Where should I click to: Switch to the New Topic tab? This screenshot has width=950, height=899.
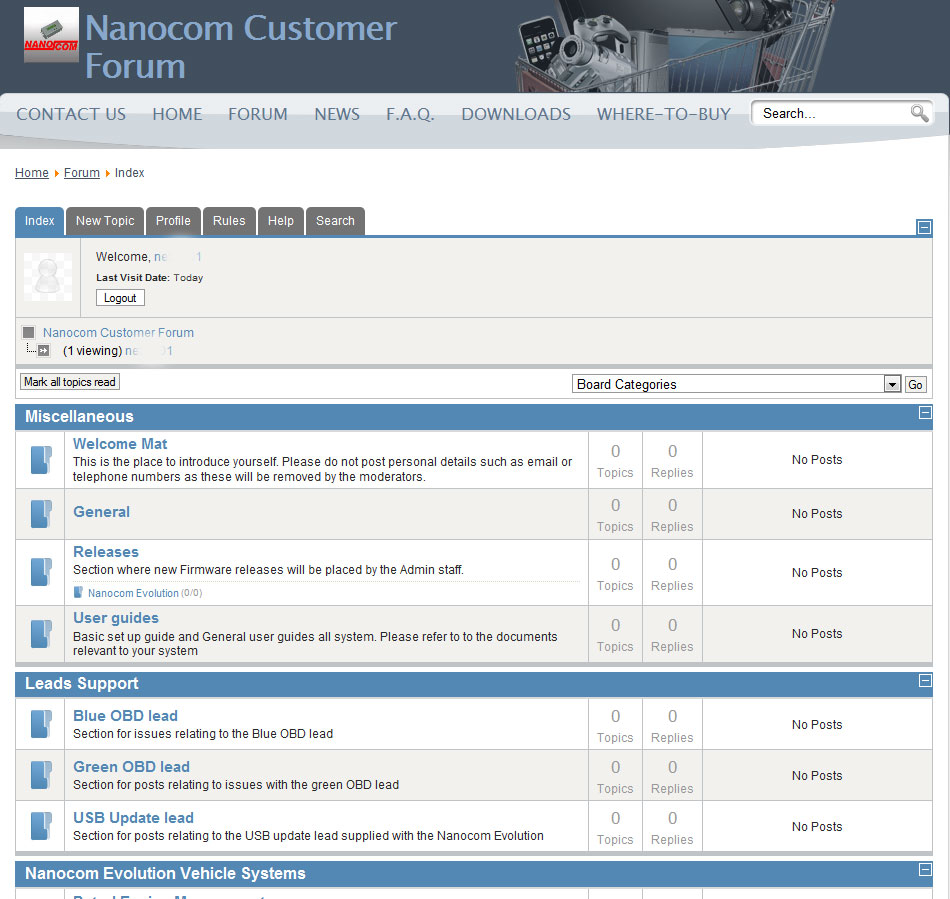click(105, 221)
